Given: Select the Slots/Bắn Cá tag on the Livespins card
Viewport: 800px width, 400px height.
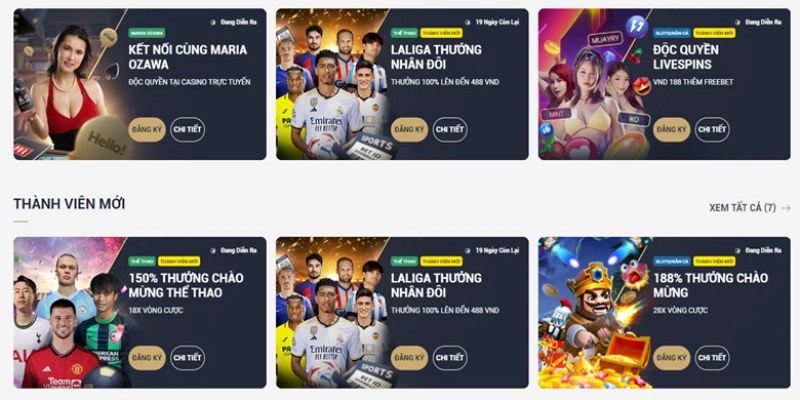Looking at the screenshot, I should (x=672, y=33).
